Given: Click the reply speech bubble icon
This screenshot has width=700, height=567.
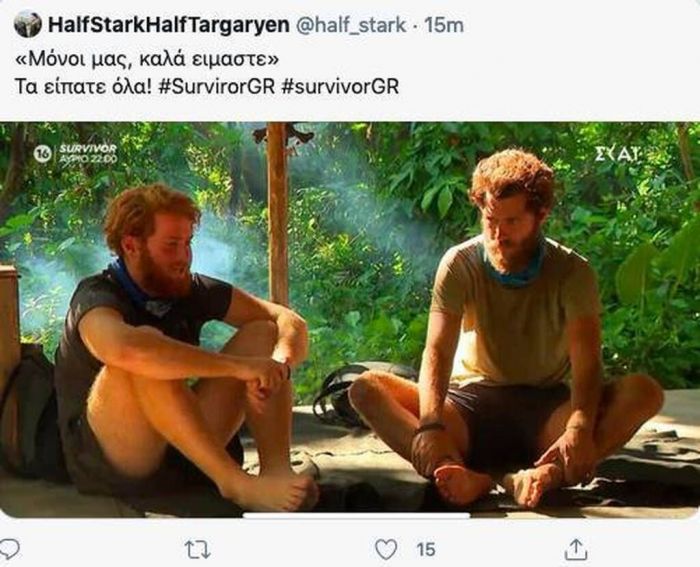Looking at the screenshot, I should [x=9, y=549].
